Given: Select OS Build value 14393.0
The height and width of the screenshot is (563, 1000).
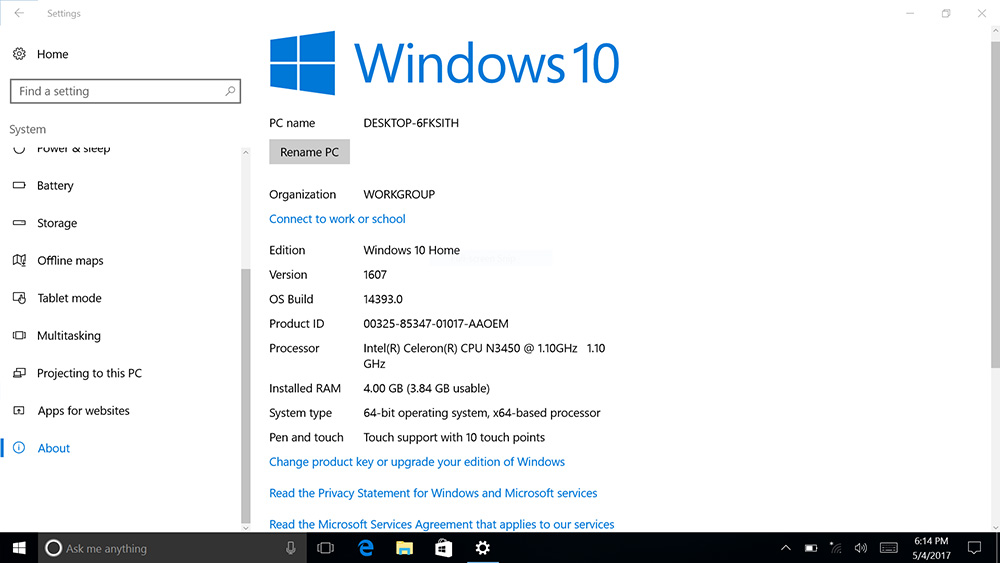Looking at the screenshot, I should pos(383,299).
